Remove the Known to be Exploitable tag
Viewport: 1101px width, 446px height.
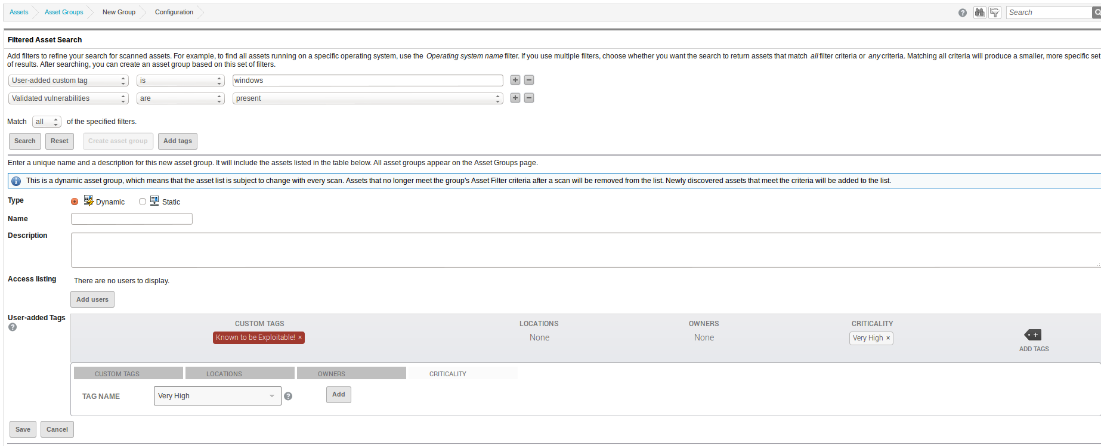300,338
